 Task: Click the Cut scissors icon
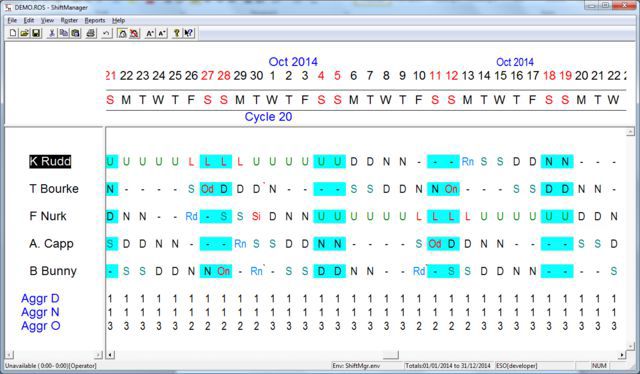click(52, 33)
